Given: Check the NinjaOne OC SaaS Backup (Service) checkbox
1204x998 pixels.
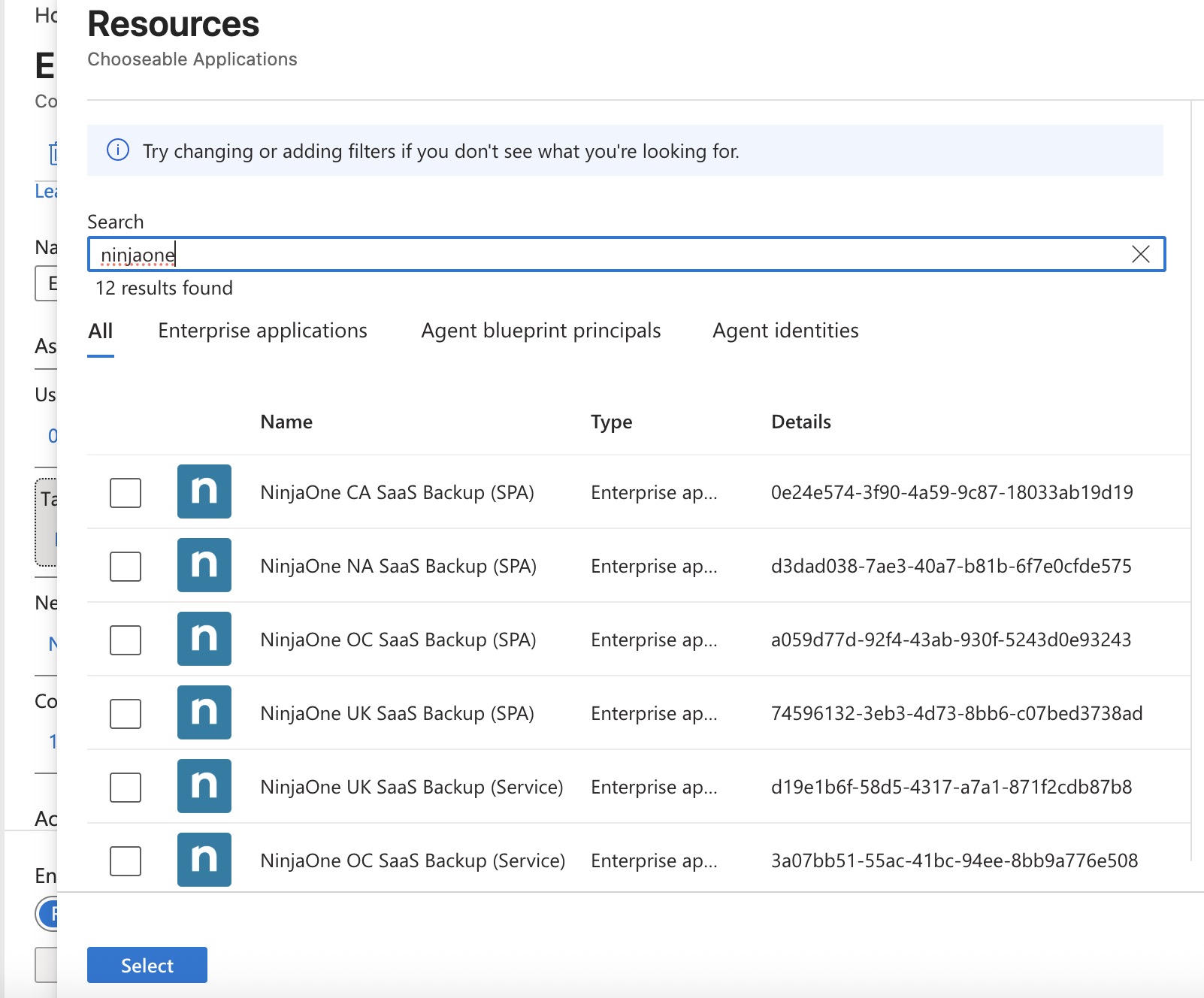Looking at the screenshot, I should point(126,861).
